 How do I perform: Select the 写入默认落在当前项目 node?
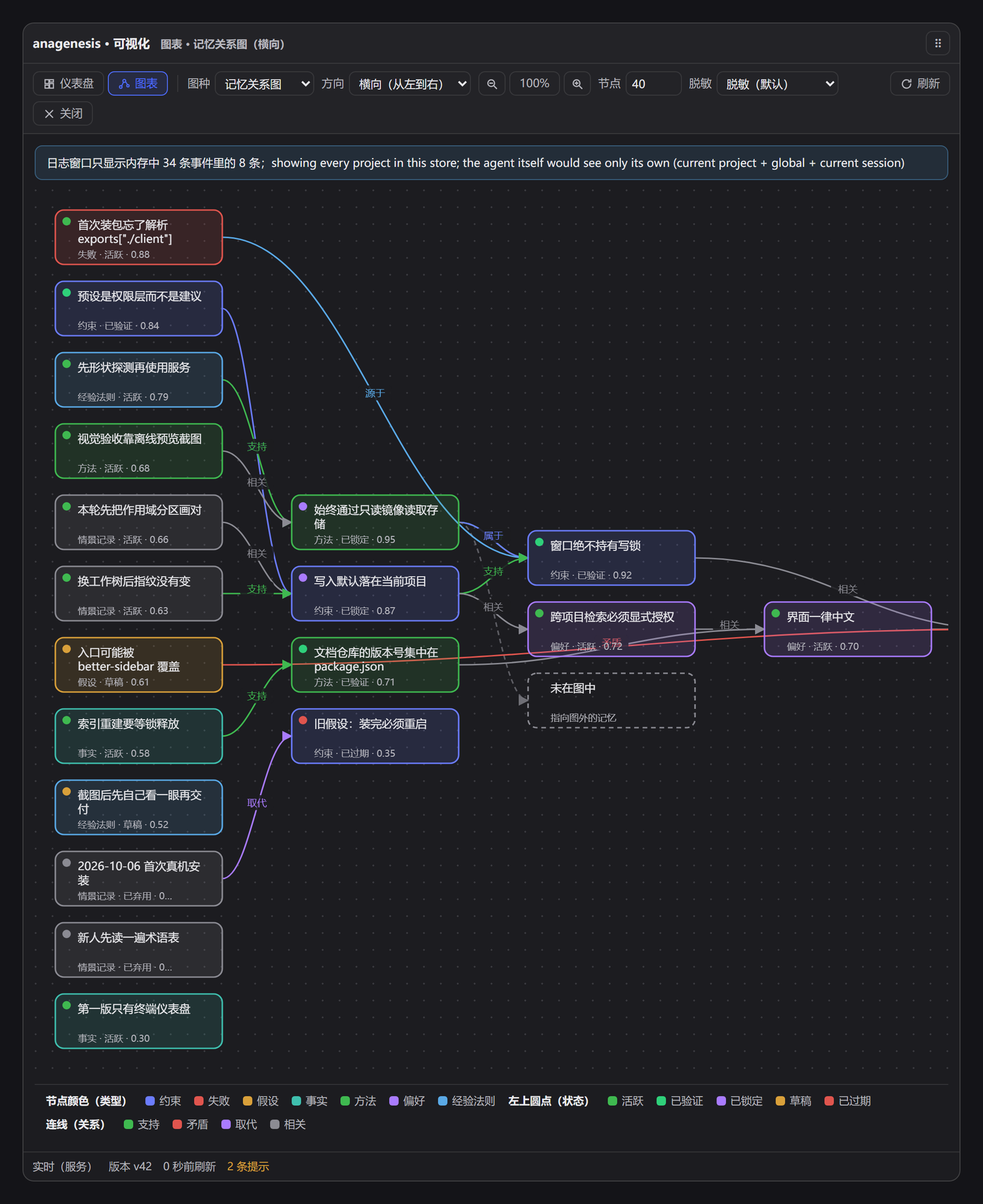pos(375,593)
